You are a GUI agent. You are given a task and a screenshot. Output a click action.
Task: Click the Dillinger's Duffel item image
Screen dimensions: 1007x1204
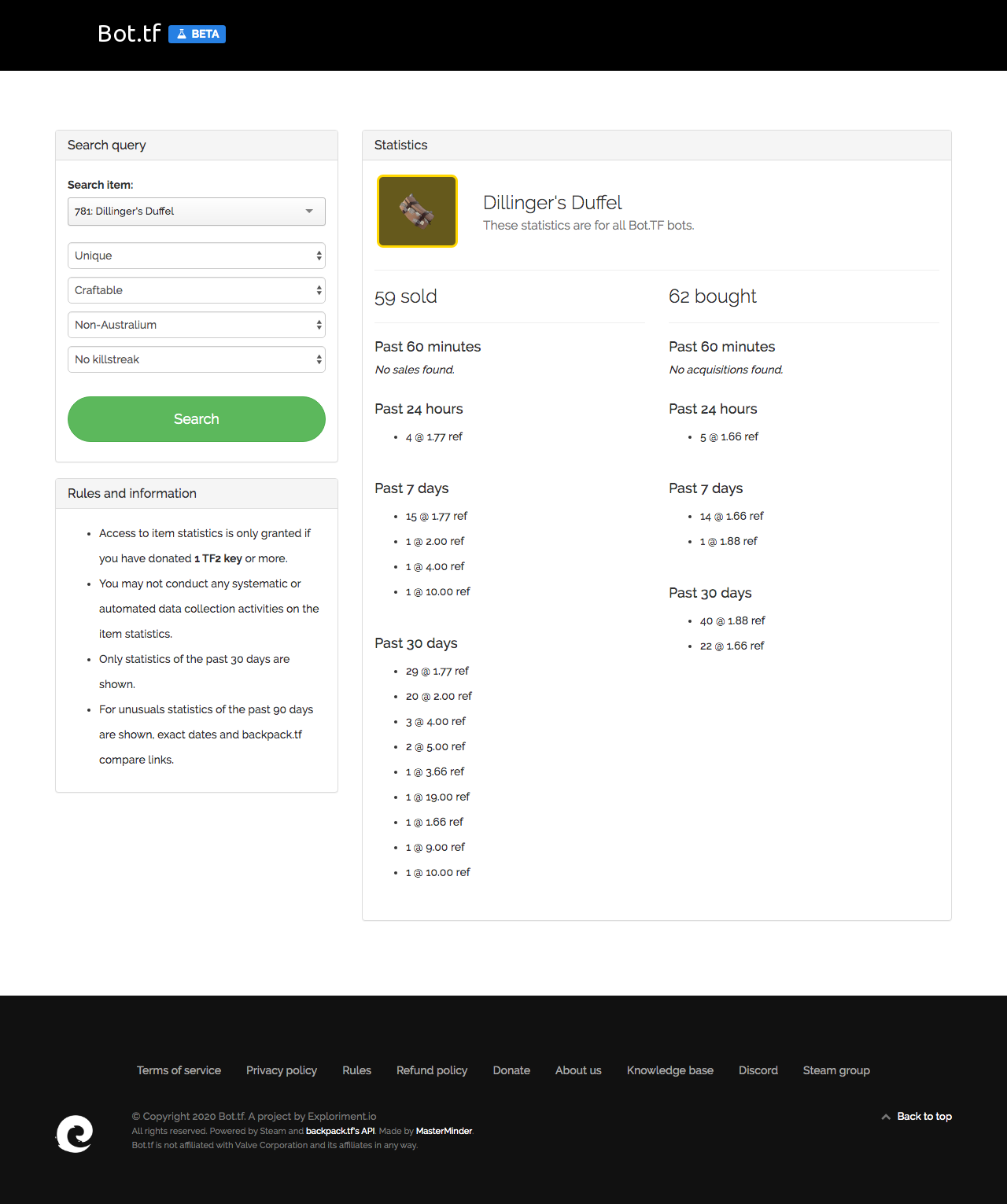point(417,211)
